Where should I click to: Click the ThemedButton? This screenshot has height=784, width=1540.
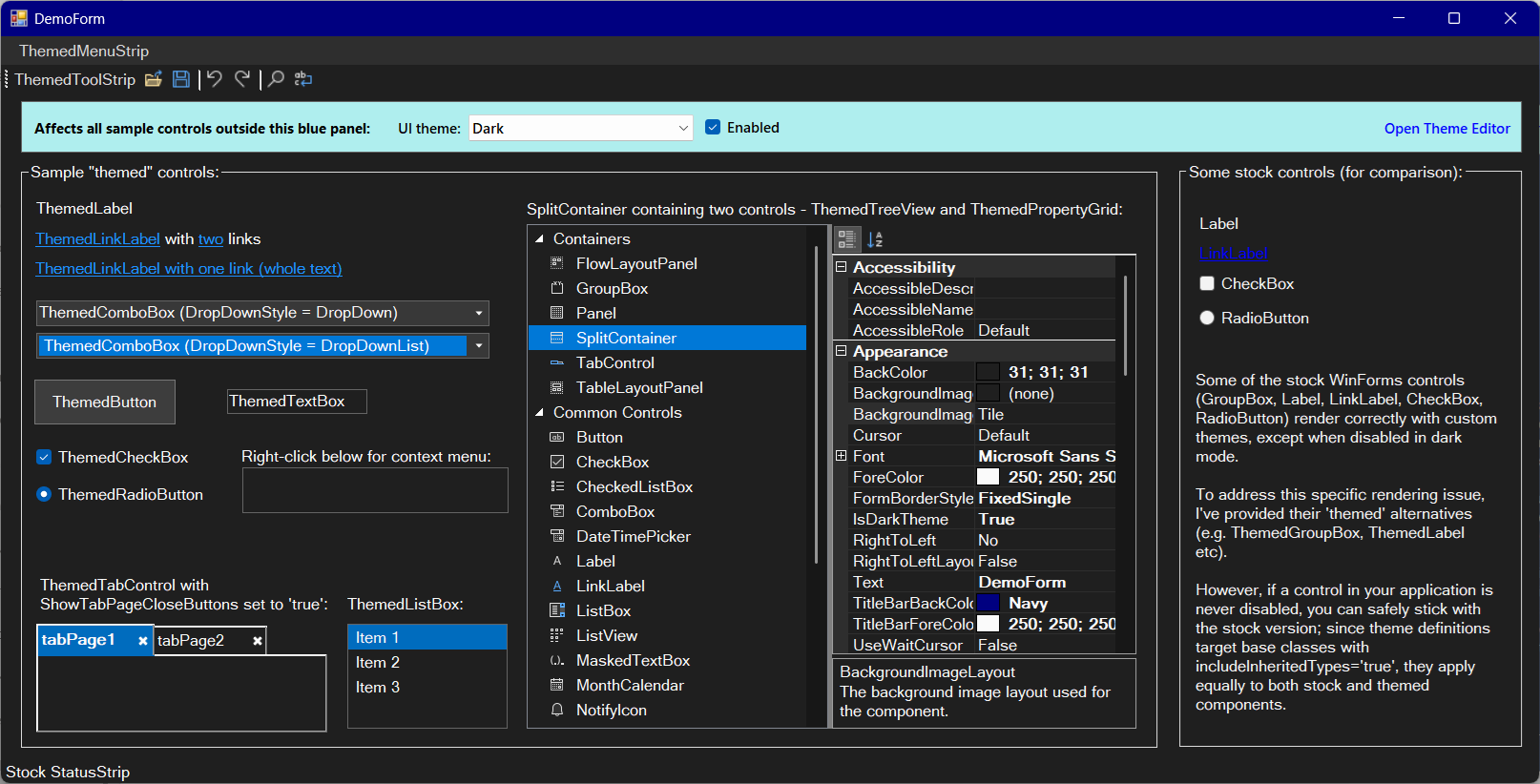click(x=105, y=402)
